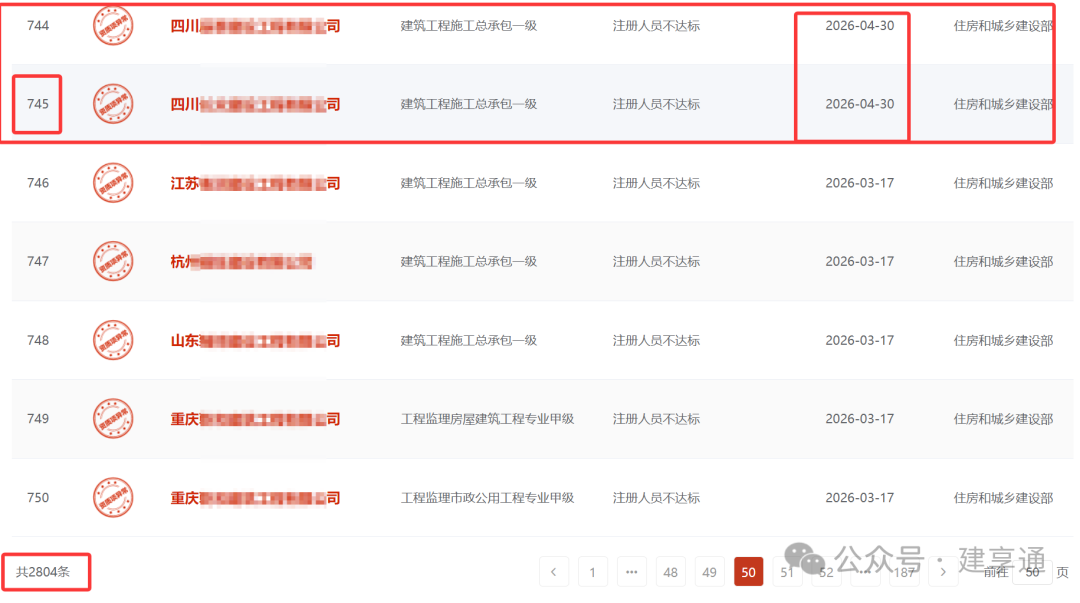Click row number 745

point(38,104)
